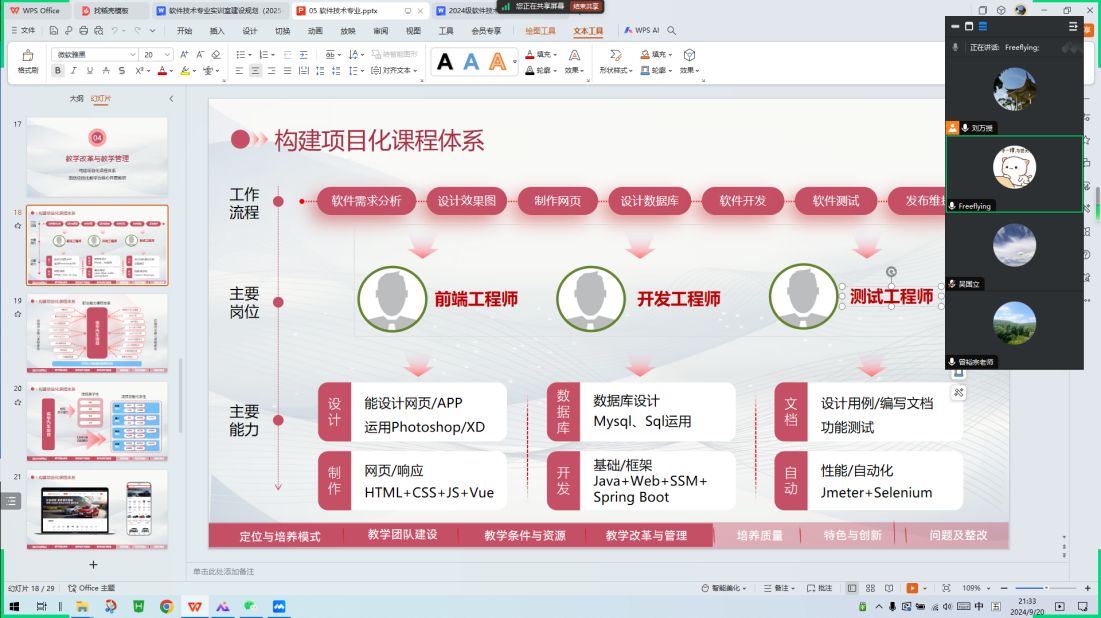Image resolution: width=1101 pixels, height=618 pixels.
Task: Expand the 智能美化 dropdown
Action: 724,588
